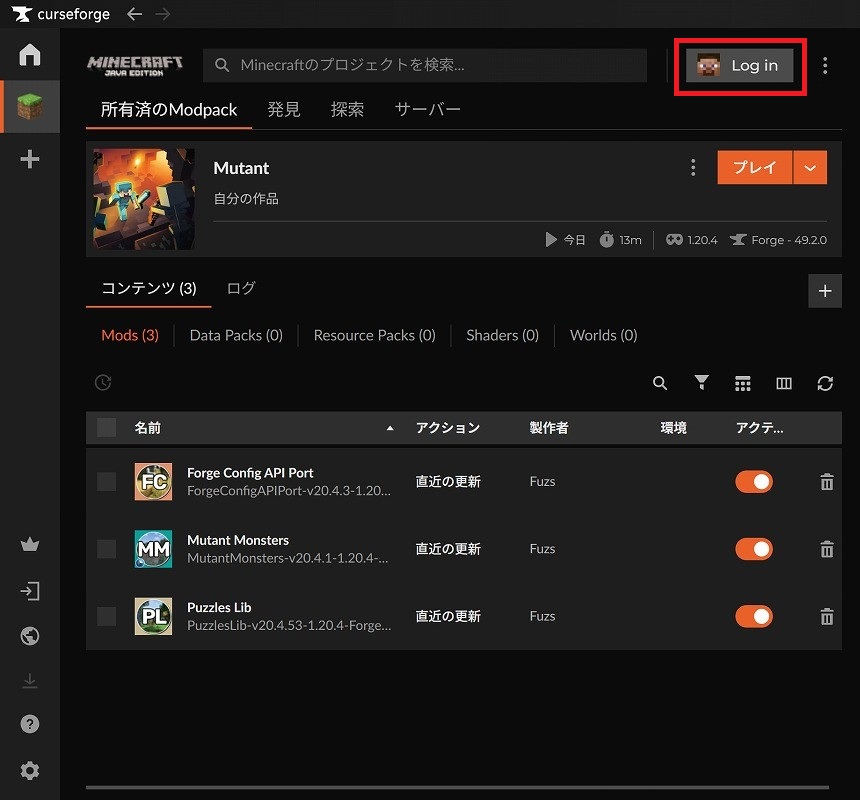The width and height of the screenshot is (860, 800).
Task: Turn off the Puzzles Lib mod toggle
Action: [x=754, y=616]
